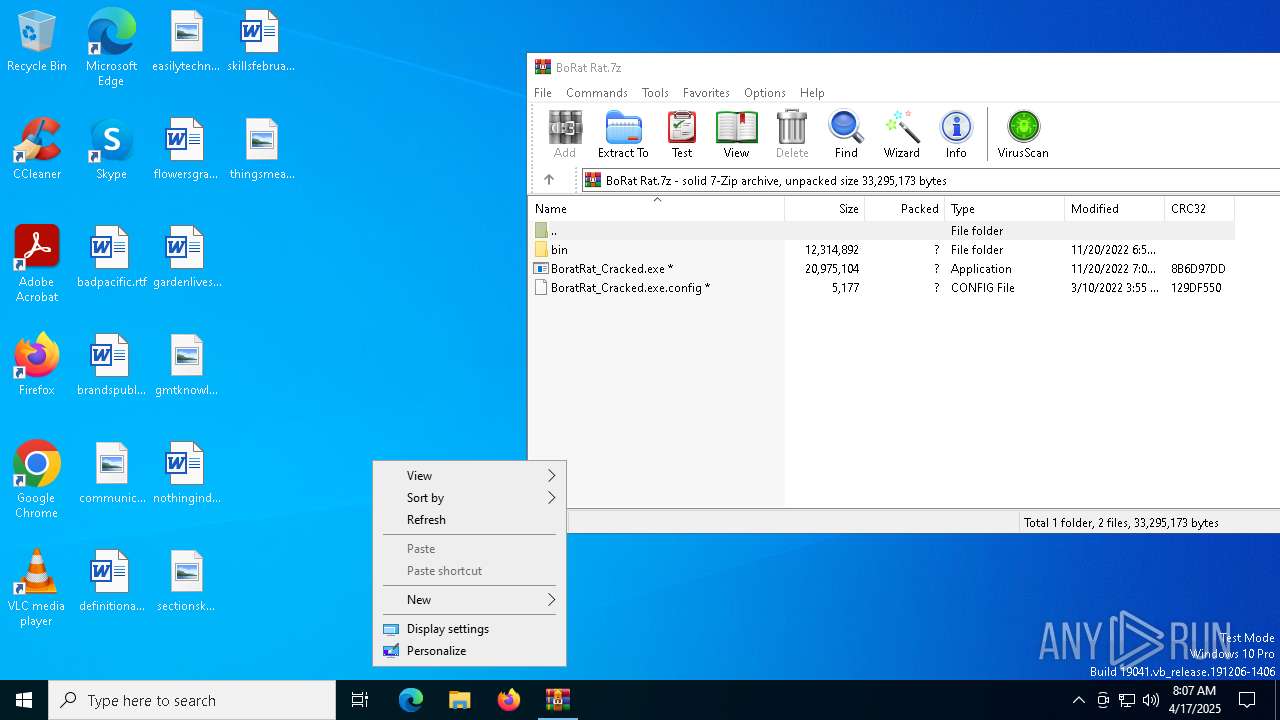This screenshot has width=1280, height=720.
Task: Select BoratRat_Cracked.exe.config file row
Action: coord(882,288)
